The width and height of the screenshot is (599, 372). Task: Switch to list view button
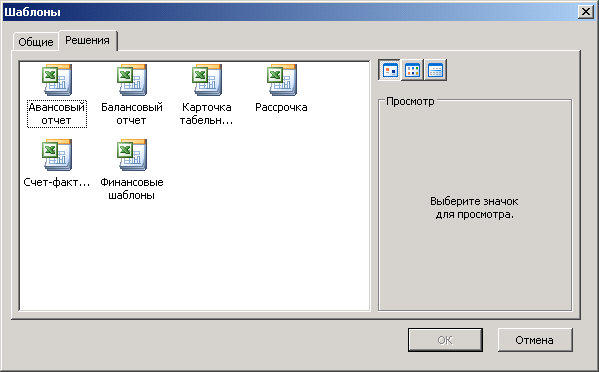413,70
